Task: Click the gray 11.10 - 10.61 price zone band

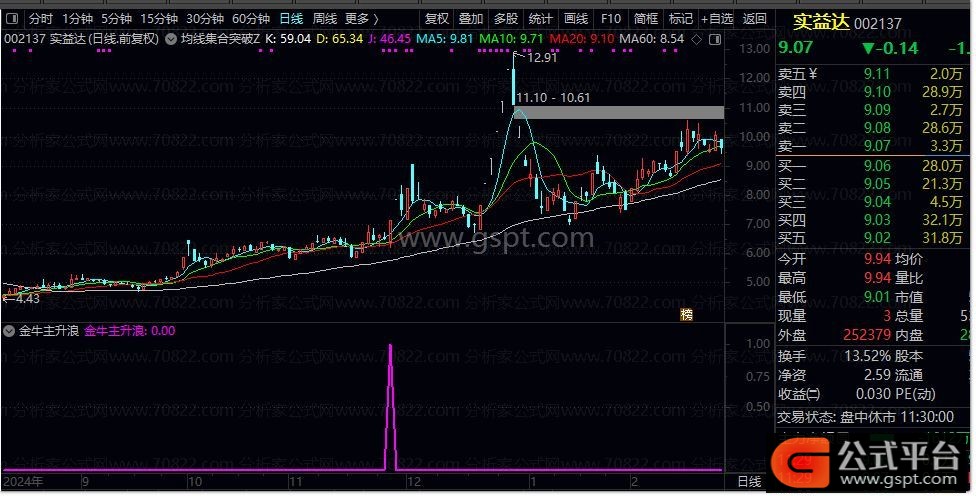Action: click(x=620, y=113)
